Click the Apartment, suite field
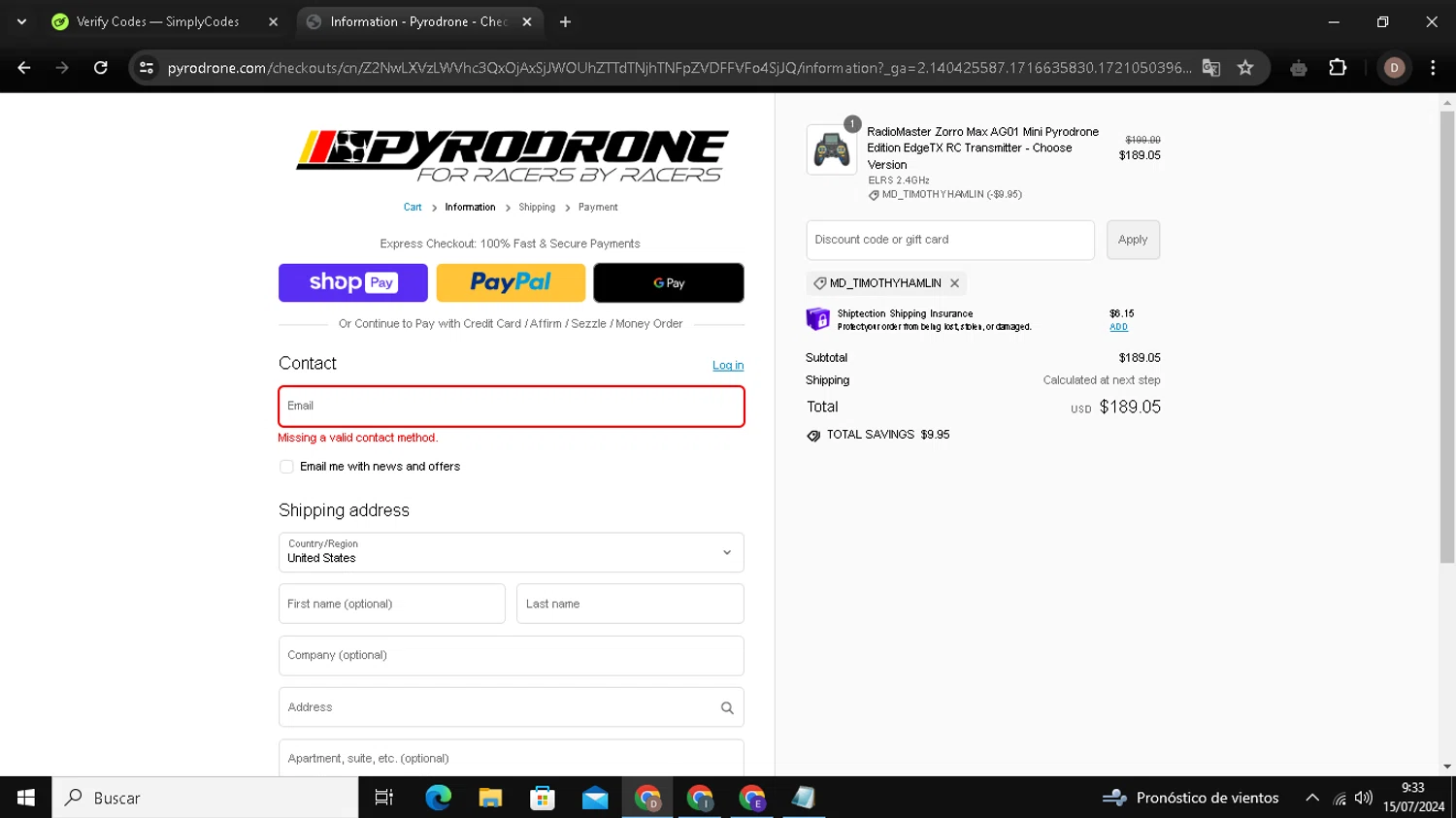1456x818 pixels. point(512,759)
